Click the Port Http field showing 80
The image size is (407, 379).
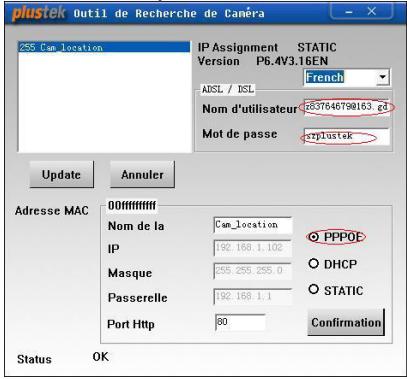pos(240,322)
